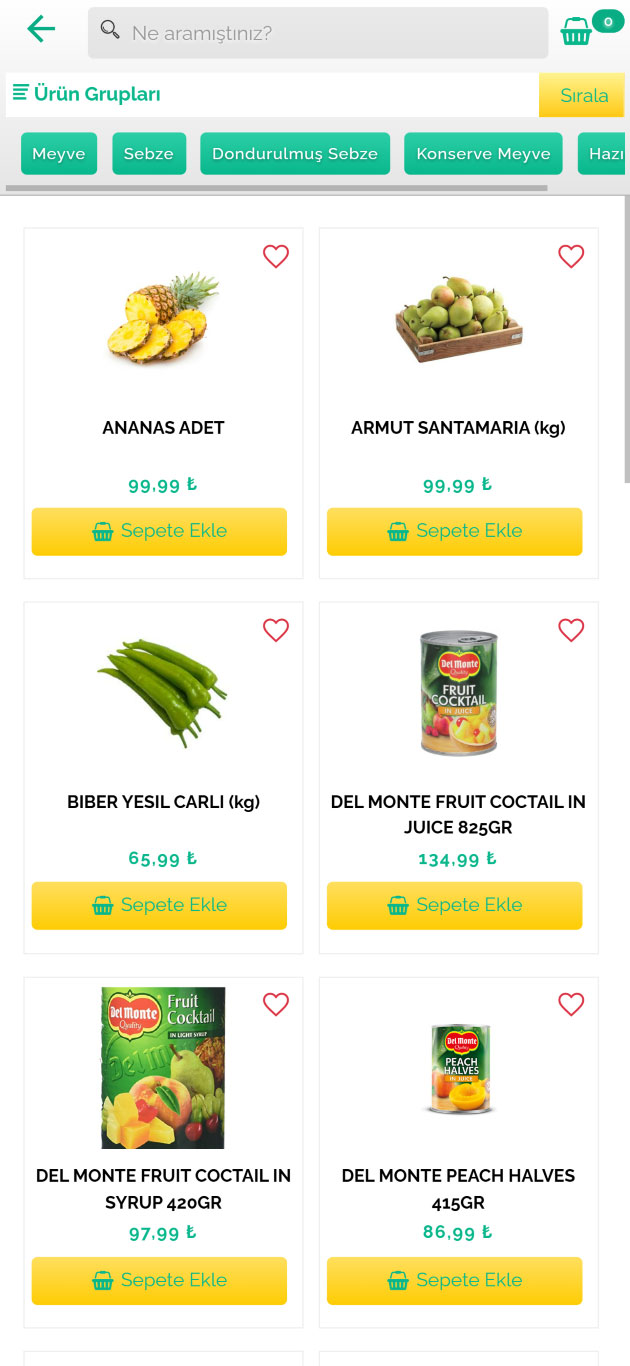Open the Konserve Meyve category

[x=483, y=154]
